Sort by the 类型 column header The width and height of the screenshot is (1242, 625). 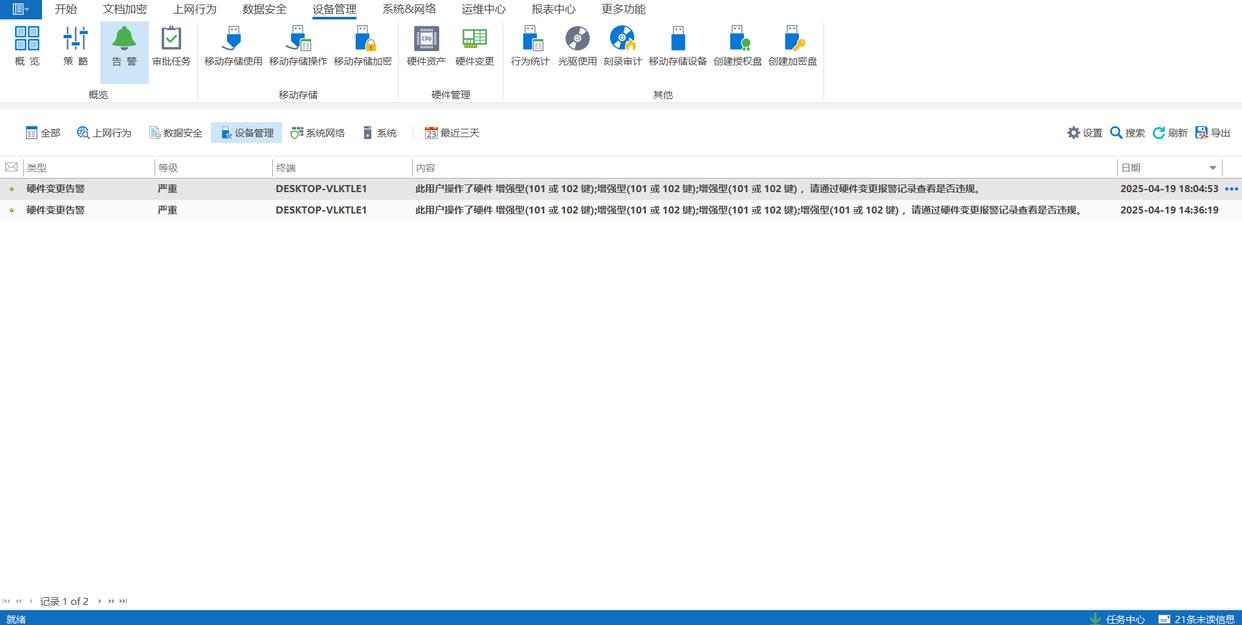coord(88,168)
